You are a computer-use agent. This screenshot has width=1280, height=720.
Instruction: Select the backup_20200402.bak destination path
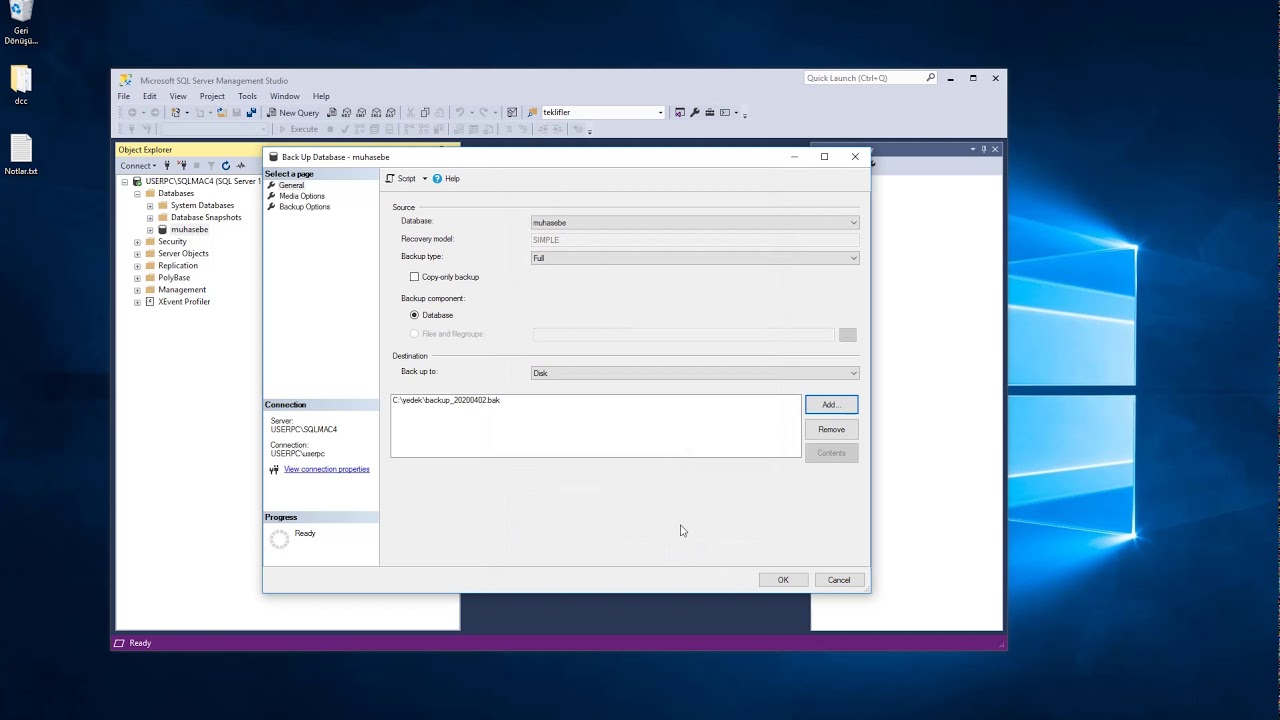coord(446,400)
